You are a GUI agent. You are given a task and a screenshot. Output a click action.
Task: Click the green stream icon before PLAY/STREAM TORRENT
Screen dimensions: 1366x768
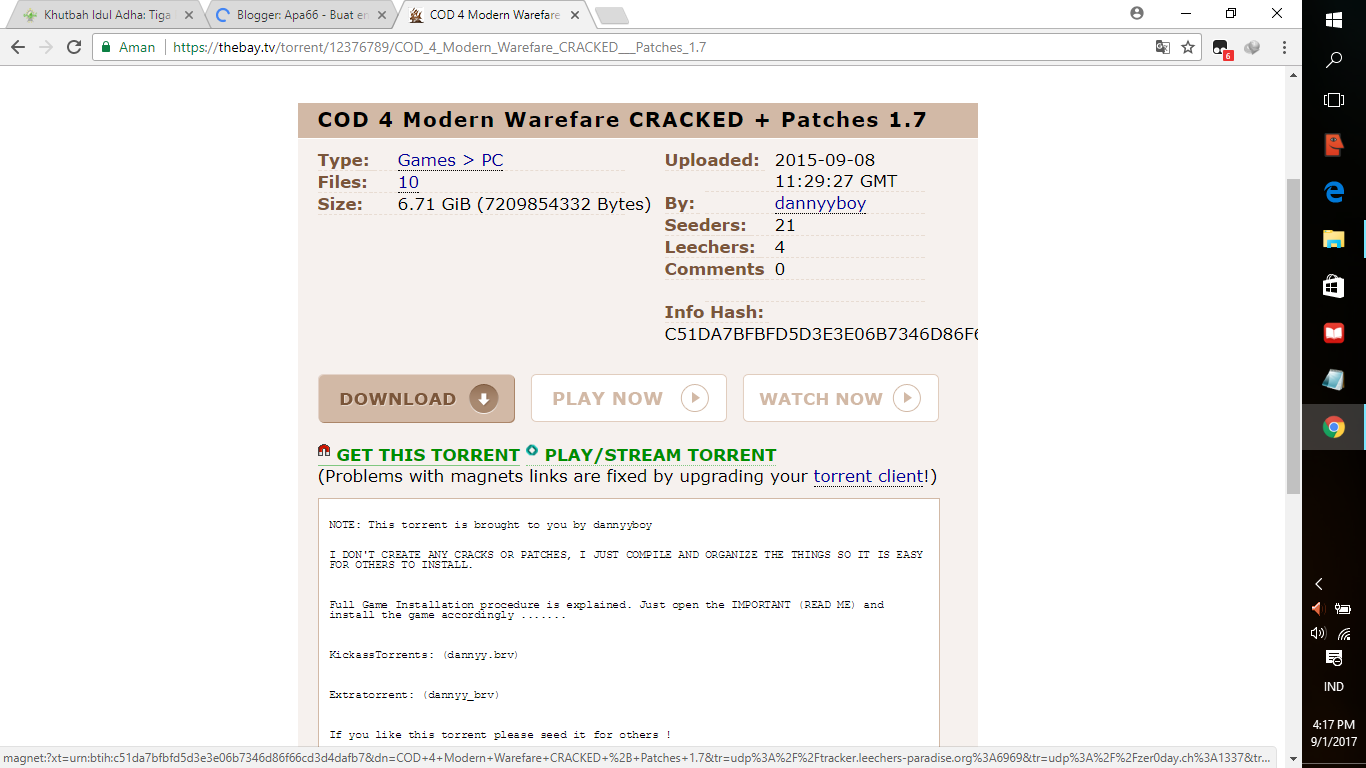(531, 454)
